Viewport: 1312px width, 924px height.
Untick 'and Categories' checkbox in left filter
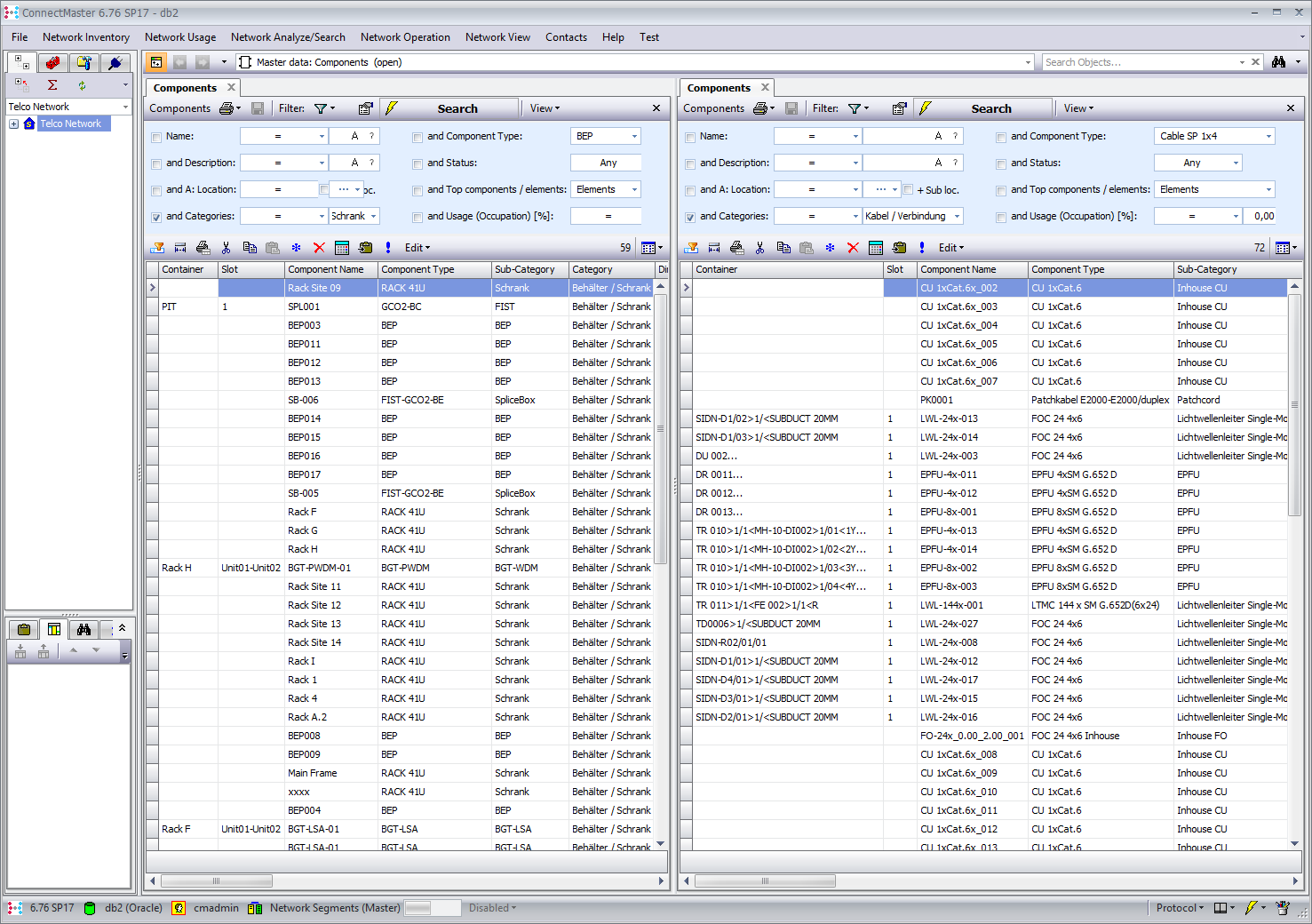(156, 217)
